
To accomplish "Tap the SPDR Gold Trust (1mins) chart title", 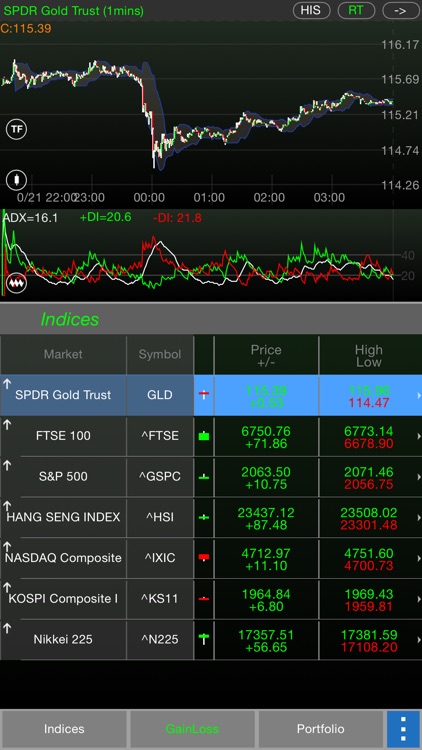I will click(74, 11).
